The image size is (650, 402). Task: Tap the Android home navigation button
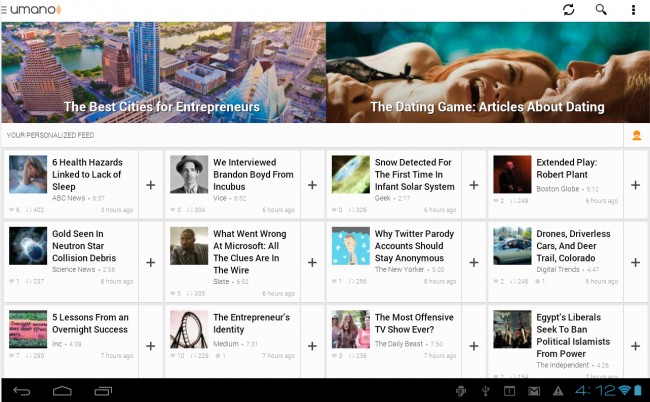[x=62, y=391]
